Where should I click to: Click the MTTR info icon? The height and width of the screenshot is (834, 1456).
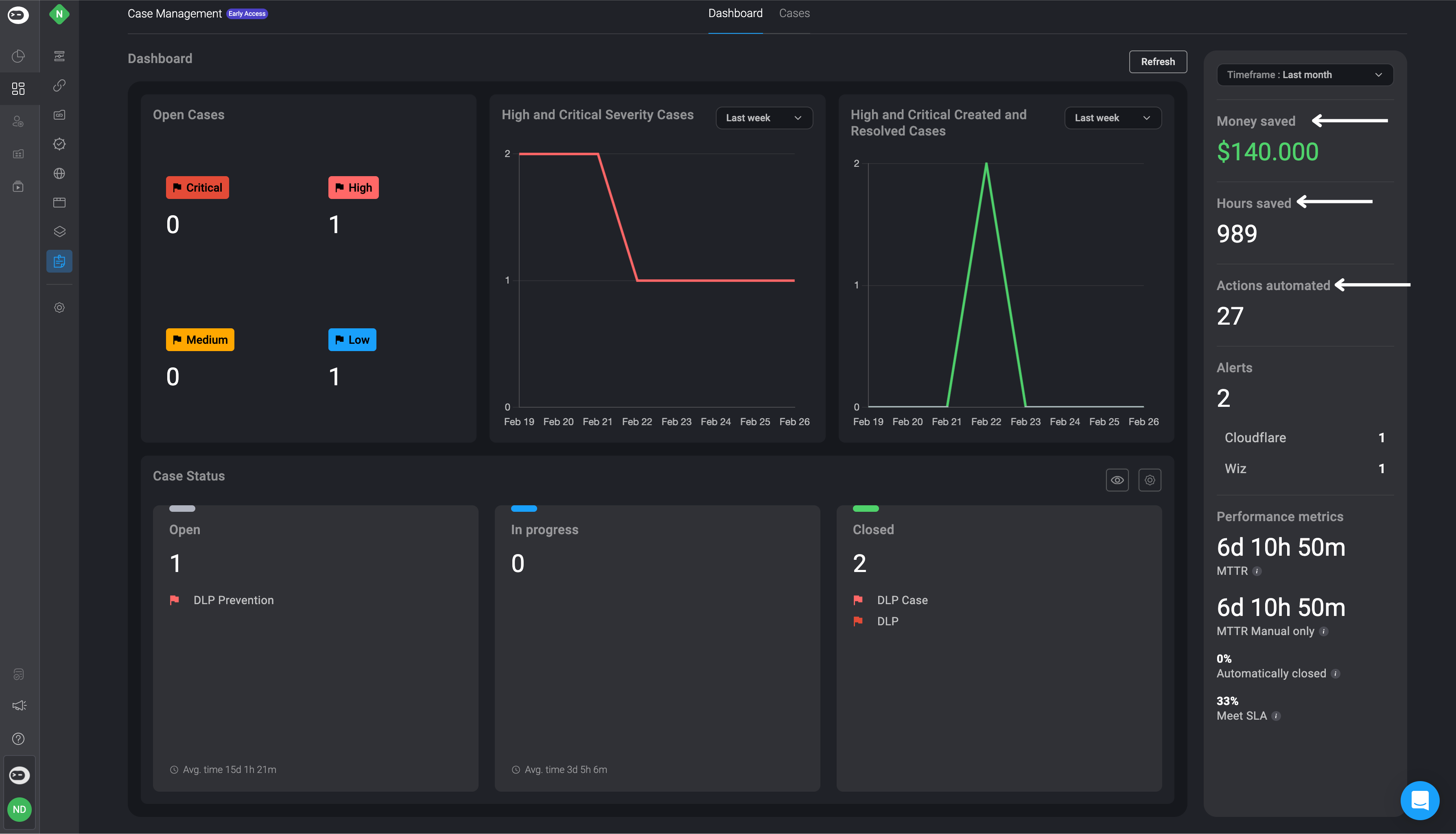coord(1257,571)
